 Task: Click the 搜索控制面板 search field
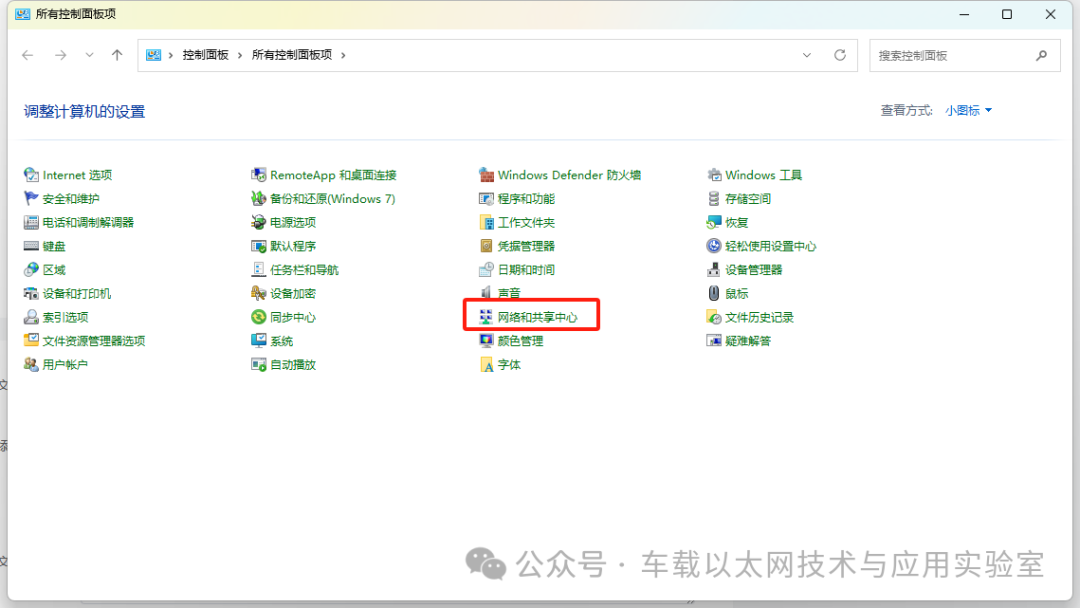coord(964,55)
